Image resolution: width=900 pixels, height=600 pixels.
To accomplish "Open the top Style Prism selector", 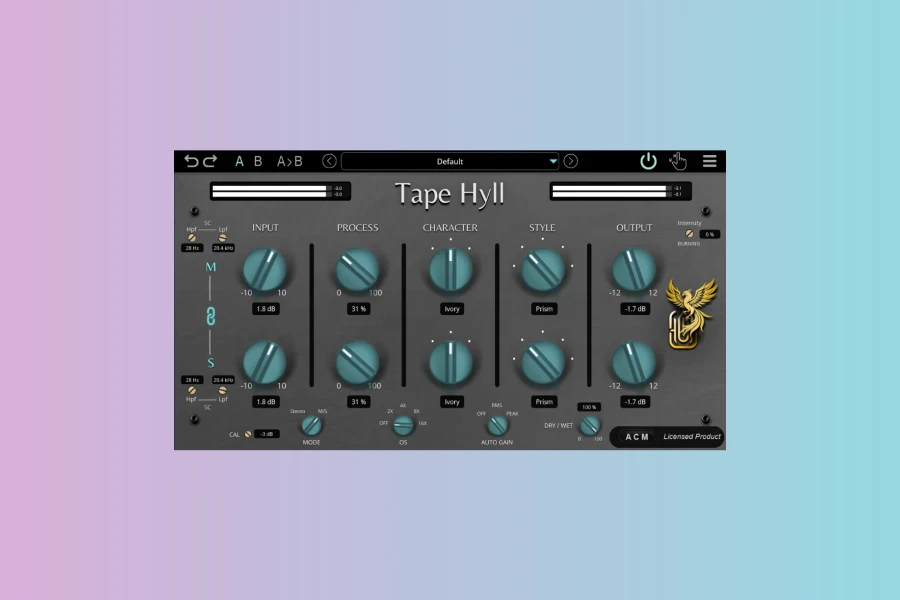I will pyautogui.click(x=544, y=309).
